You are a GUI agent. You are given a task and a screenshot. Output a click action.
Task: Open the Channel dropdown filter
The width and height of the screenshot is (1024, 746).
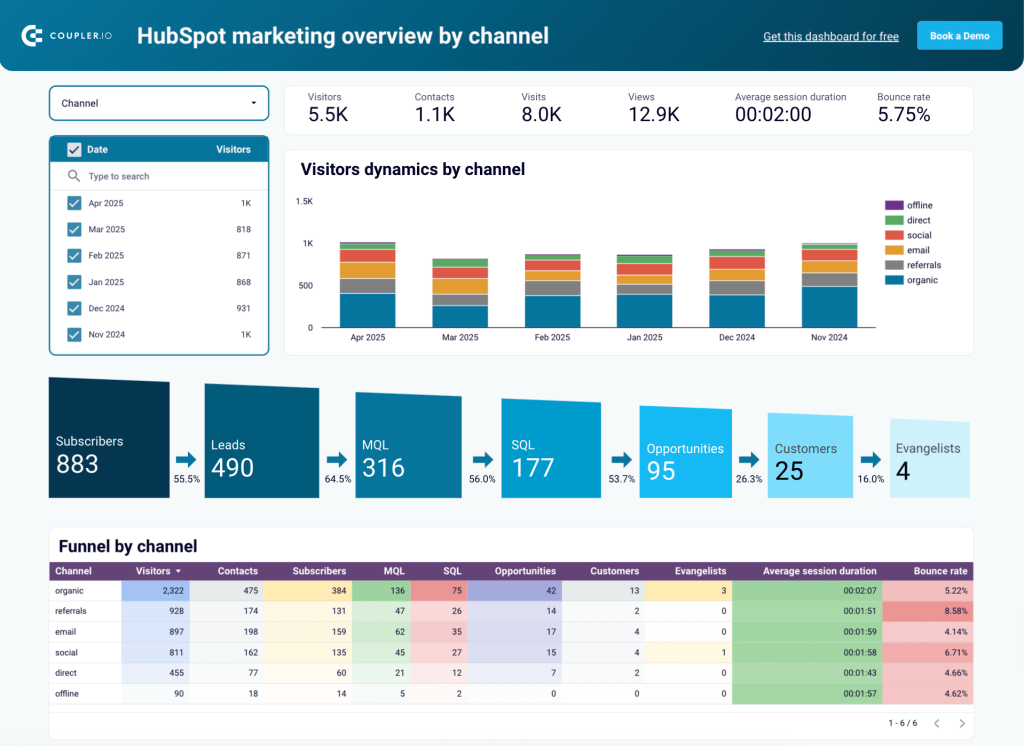coord(159,103)
